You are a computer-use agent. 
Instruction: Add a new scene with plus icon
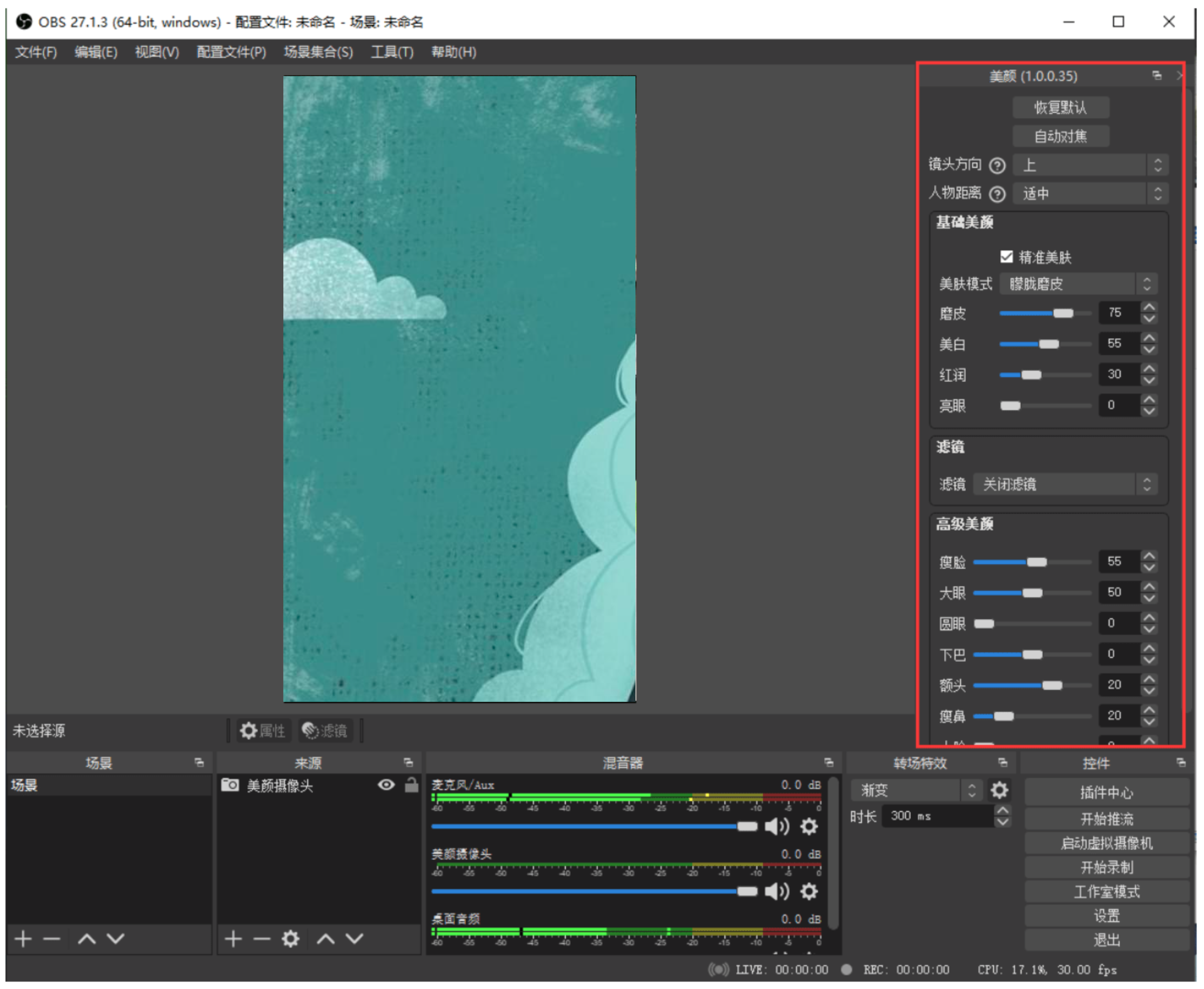23,938
